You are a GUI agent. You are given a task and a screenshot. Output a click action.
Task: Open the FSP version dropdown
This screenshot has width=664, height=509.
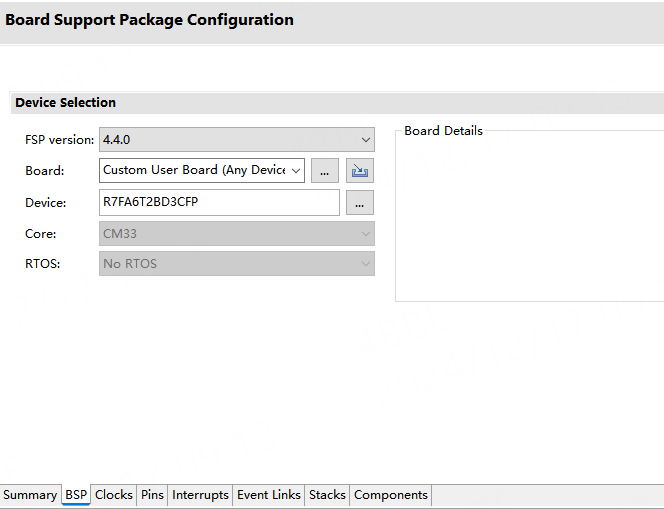point(236,140)
